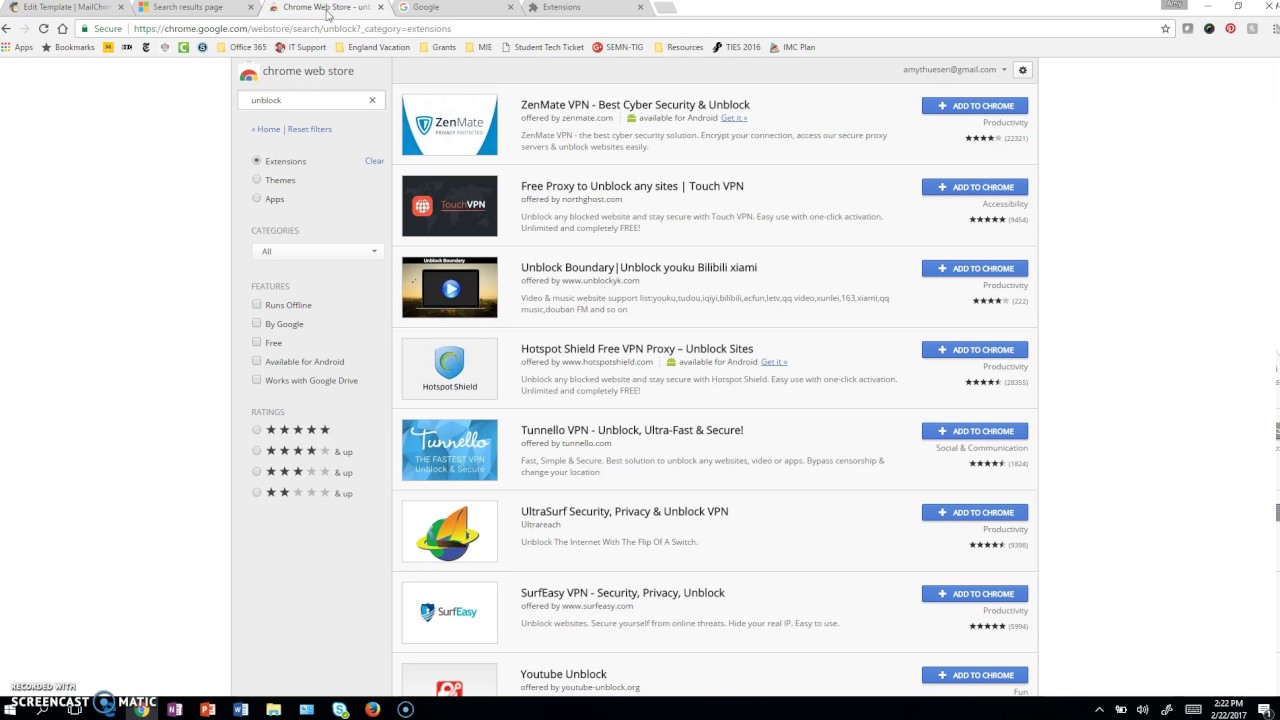Open OneNote from the taskbar
This screenshot has height=720, width=1280.
[x=175, y=709]
